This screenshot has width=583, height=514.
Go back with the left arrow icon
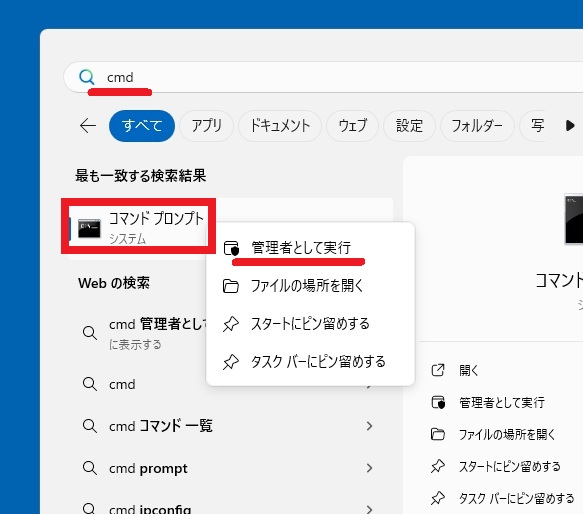pyautogui.click(x=88, y=126)
